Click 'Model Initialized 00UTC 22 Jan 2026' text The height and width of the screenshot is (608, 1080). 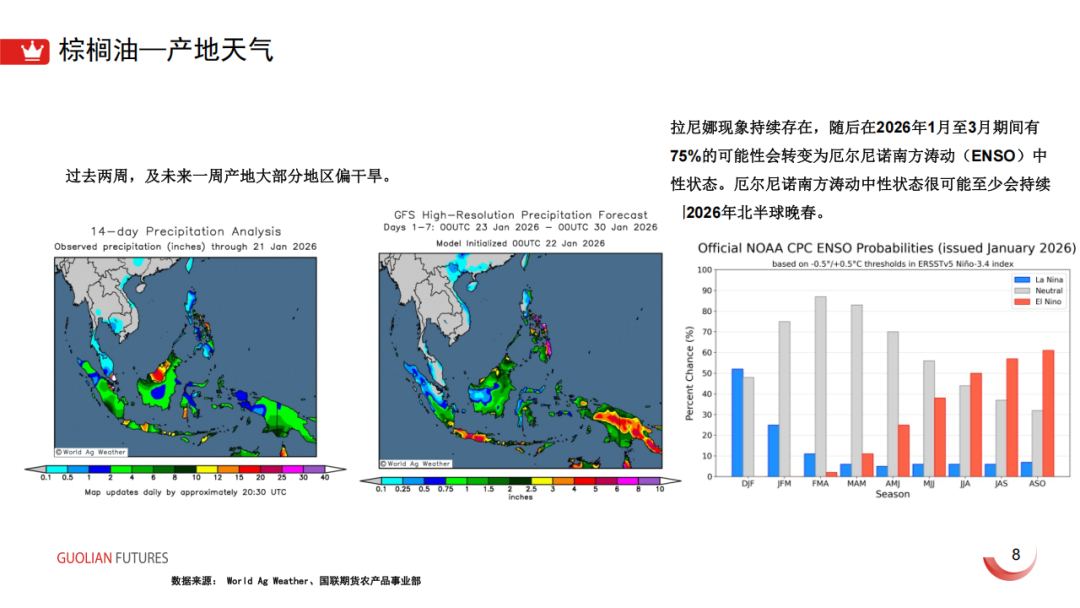[520, 243]
